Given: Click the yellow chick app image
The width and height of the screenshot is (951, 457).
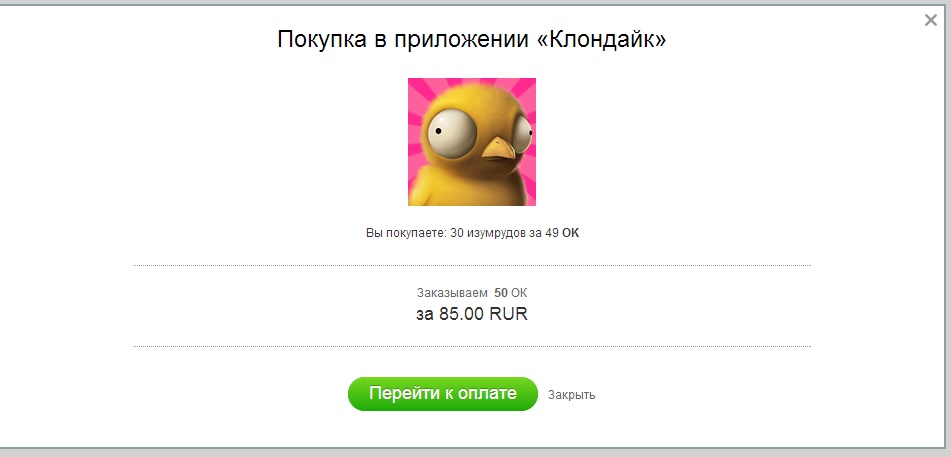Looking at the screenshot, I should (472, 142).
